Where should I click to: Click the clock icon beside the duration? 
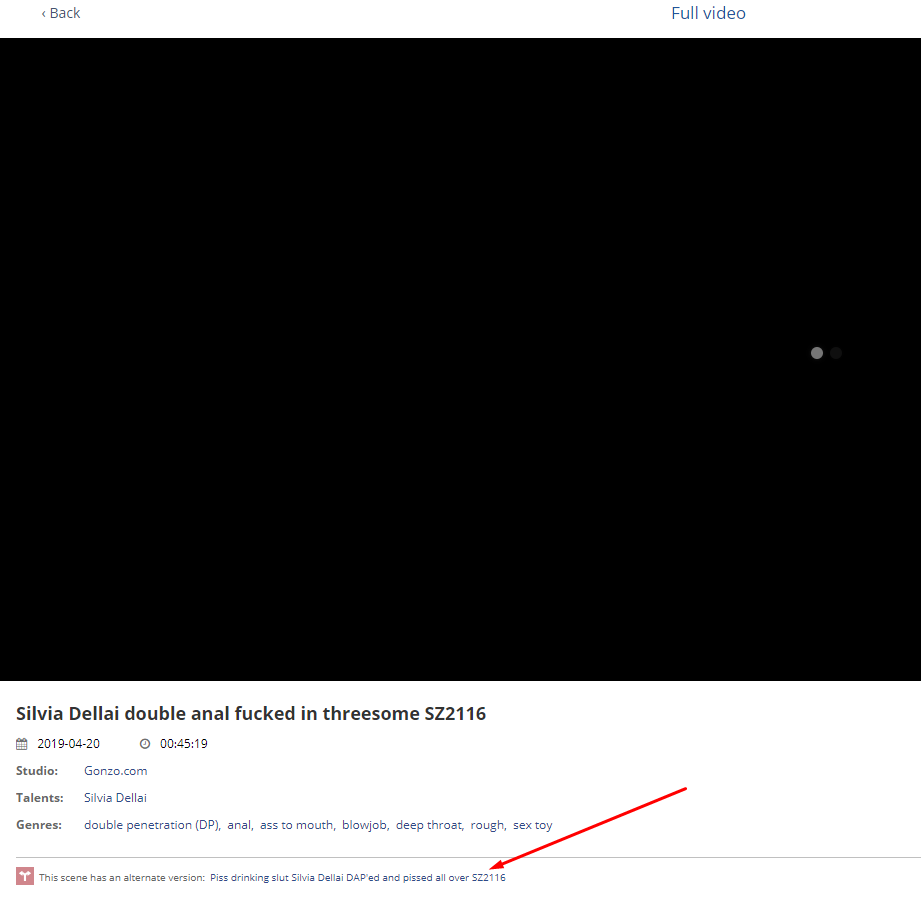click(145, 744)
